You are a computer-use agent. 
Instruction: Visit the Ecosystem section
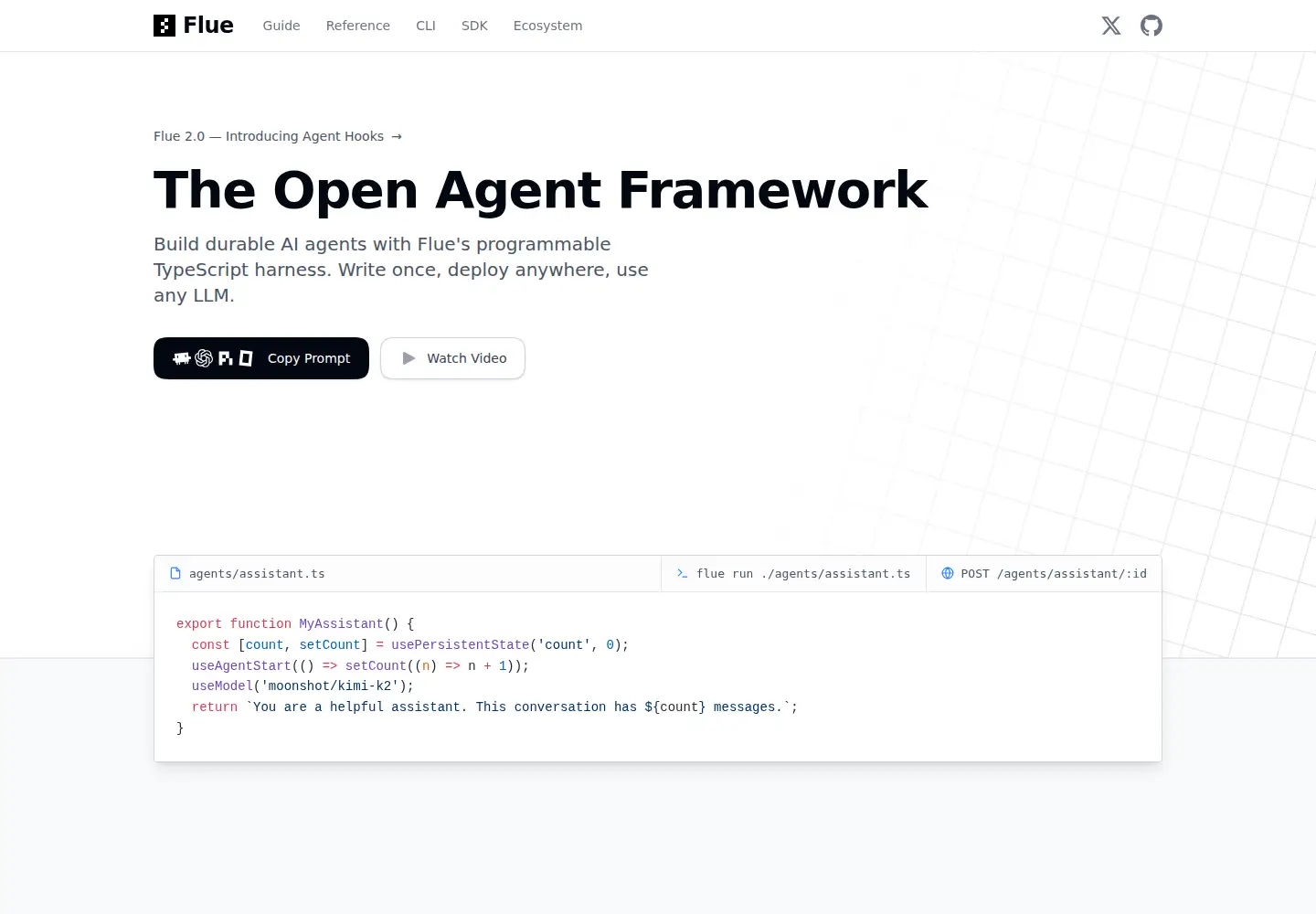pyautogui.click(x=547, y=26)
